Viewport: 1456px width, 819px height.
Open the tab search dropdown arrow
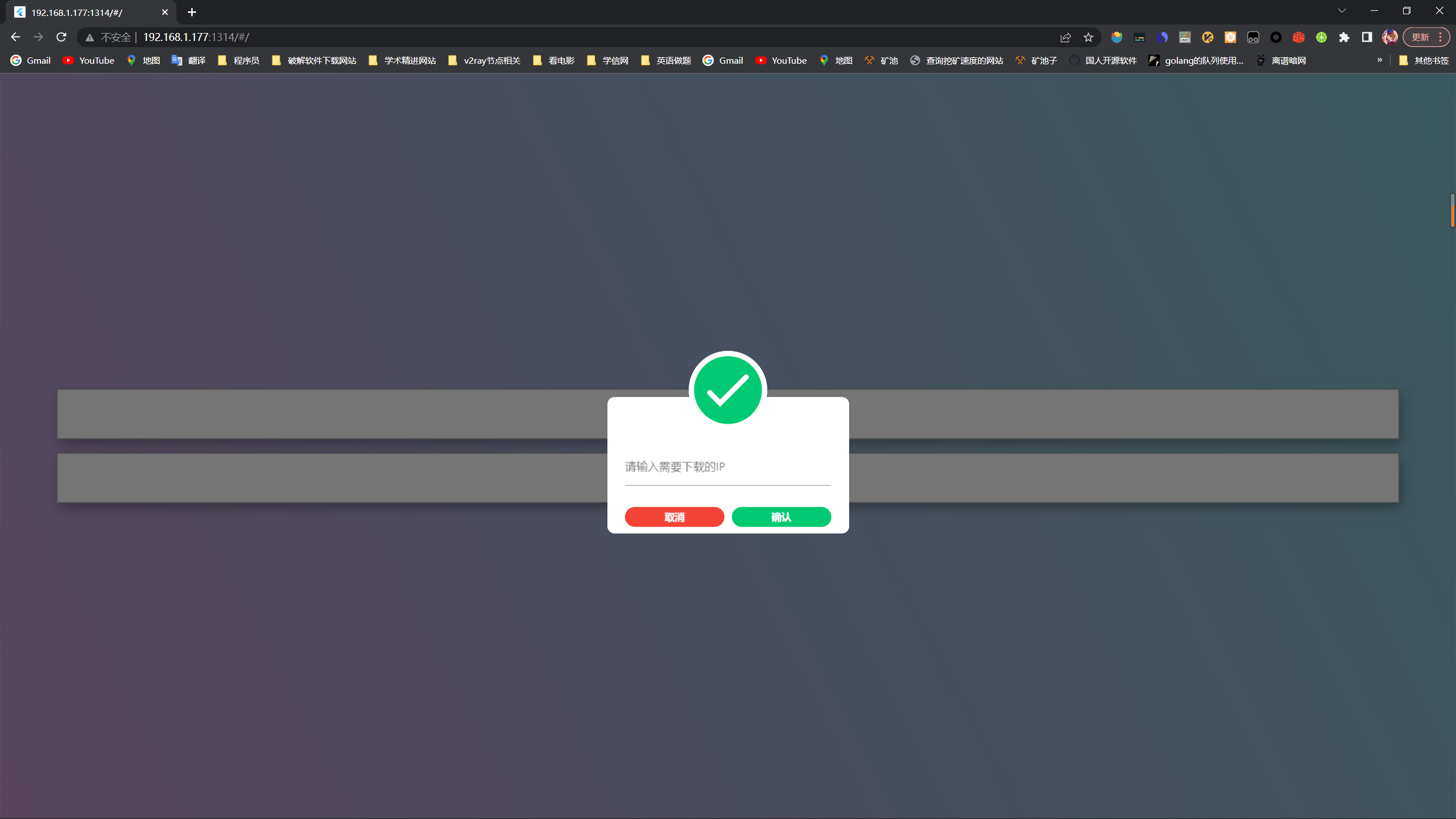[1342, 11]
